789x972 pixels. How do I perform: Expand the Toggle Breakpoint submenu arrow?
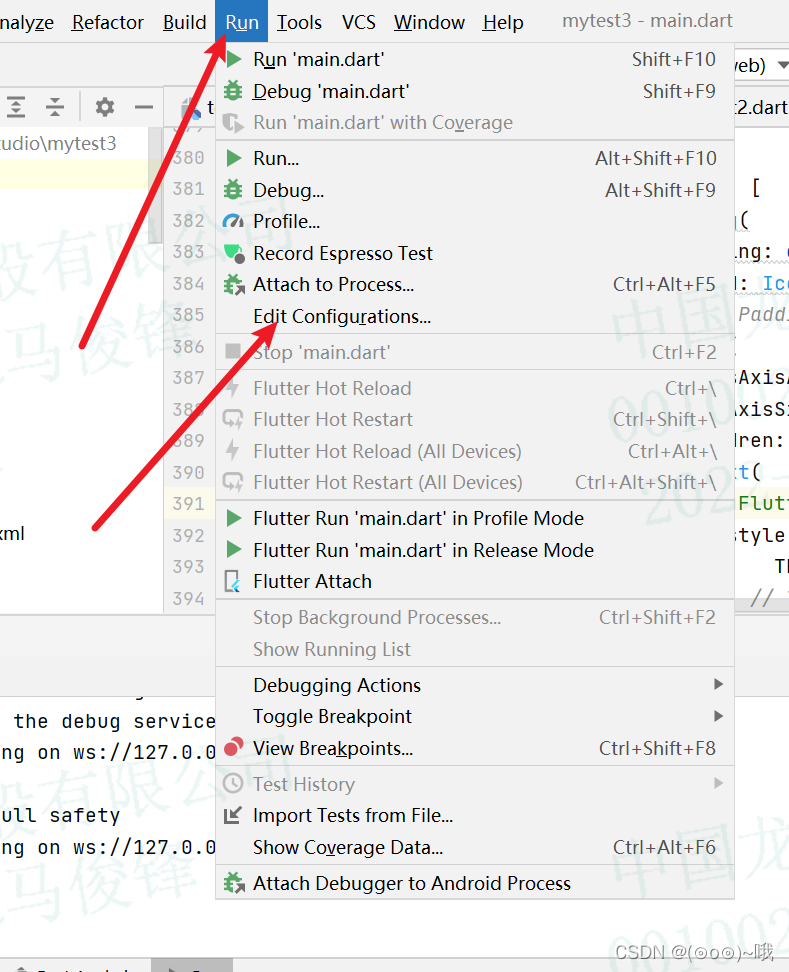tap(718, 716)
